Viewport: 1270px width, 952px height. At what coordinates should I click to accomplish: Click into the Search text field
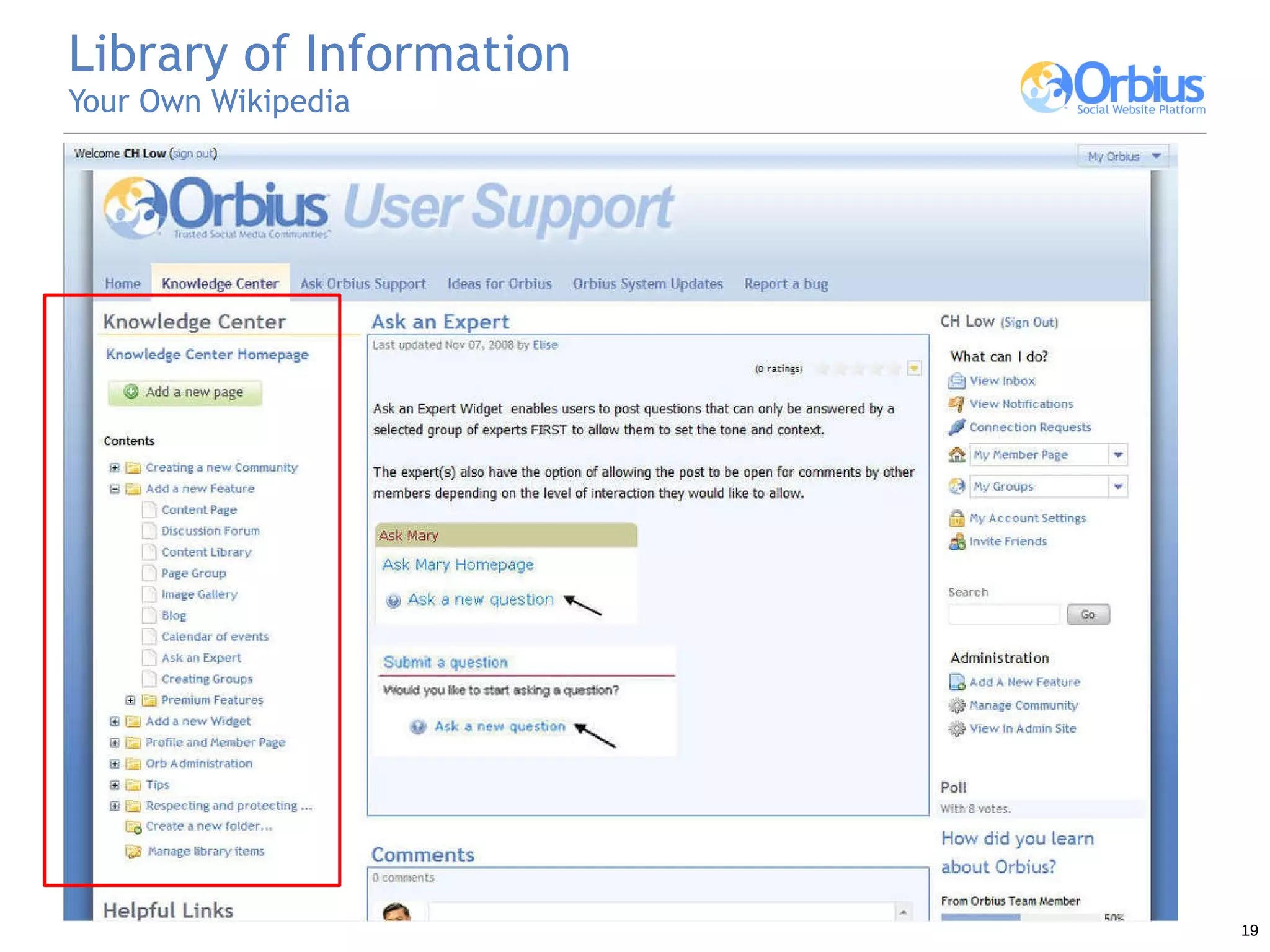tap(1003, 614)
